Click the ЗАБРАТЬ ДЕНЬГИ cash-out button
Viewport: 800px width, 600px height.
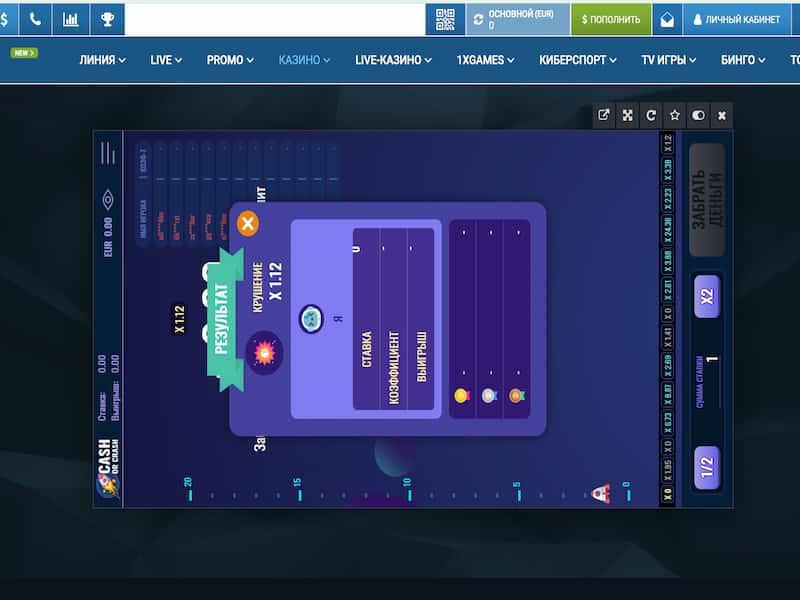[707, 199]
